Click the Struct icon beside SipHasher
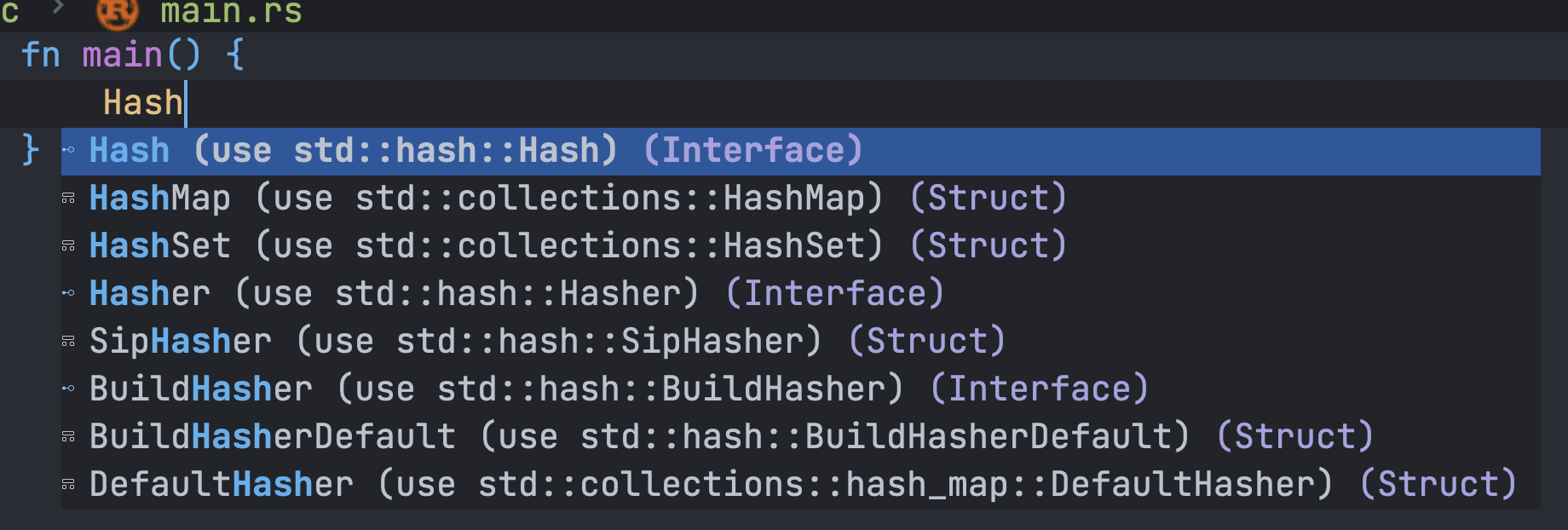This screenshot has height=530, width=1568. tap(68, 341)
